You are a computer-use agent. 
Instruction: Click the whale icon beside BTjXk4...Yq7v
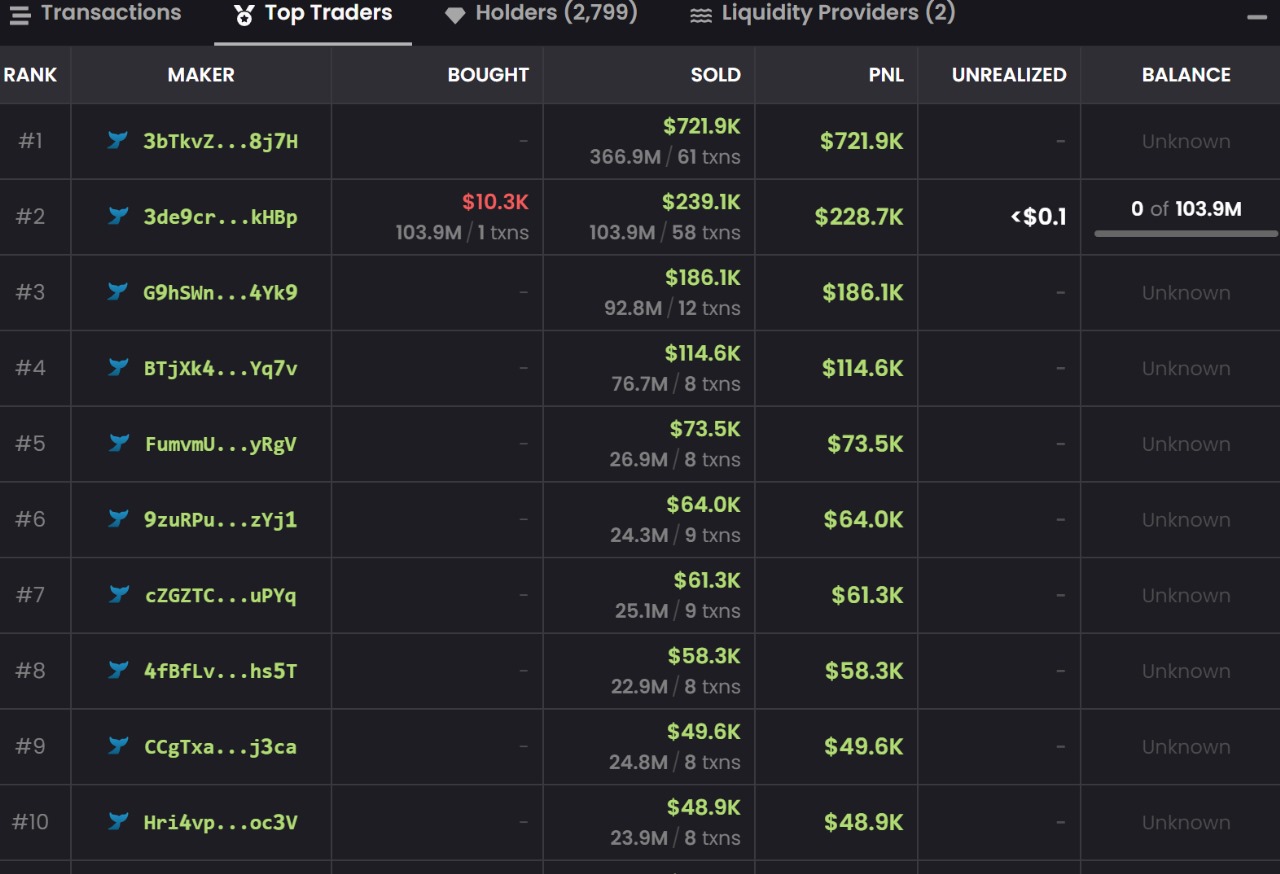[118, 368]
